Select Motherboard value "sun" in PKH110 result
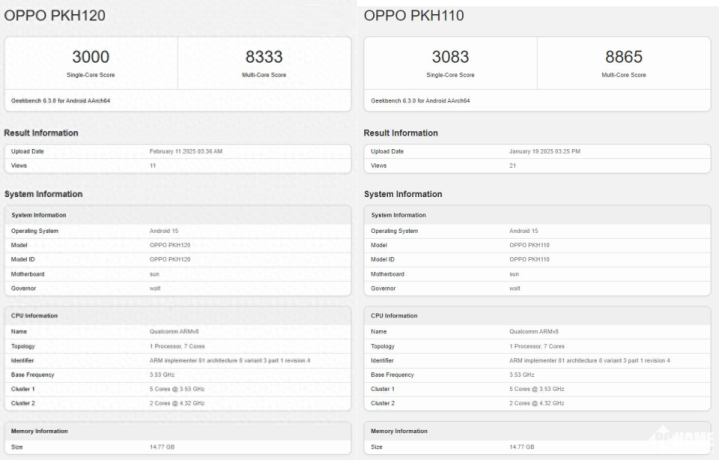 pos(514,274)
